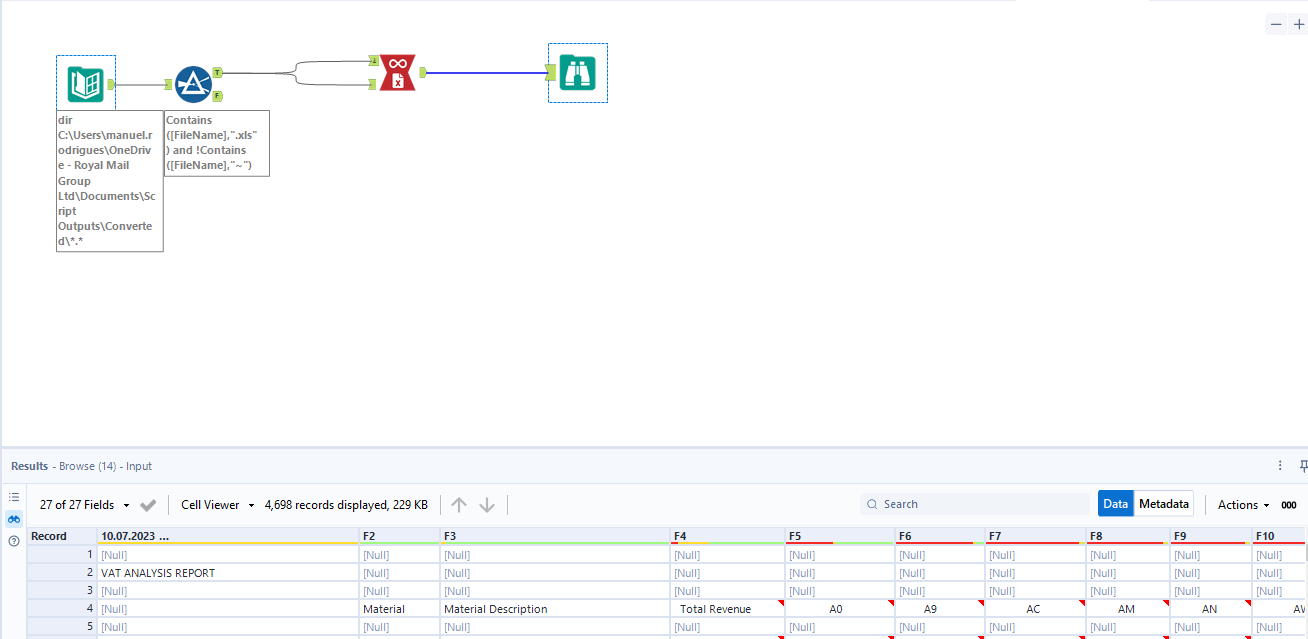Click the up navigation arrow in Results toolbar
Viewport: 1308px width, 639px height.
click(458, 504)
